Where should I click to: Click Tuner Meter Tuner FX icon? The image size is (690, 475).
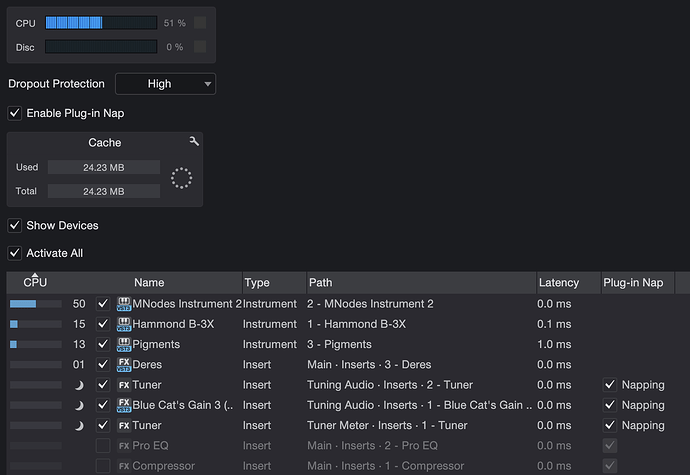click(x=124, y=426)
